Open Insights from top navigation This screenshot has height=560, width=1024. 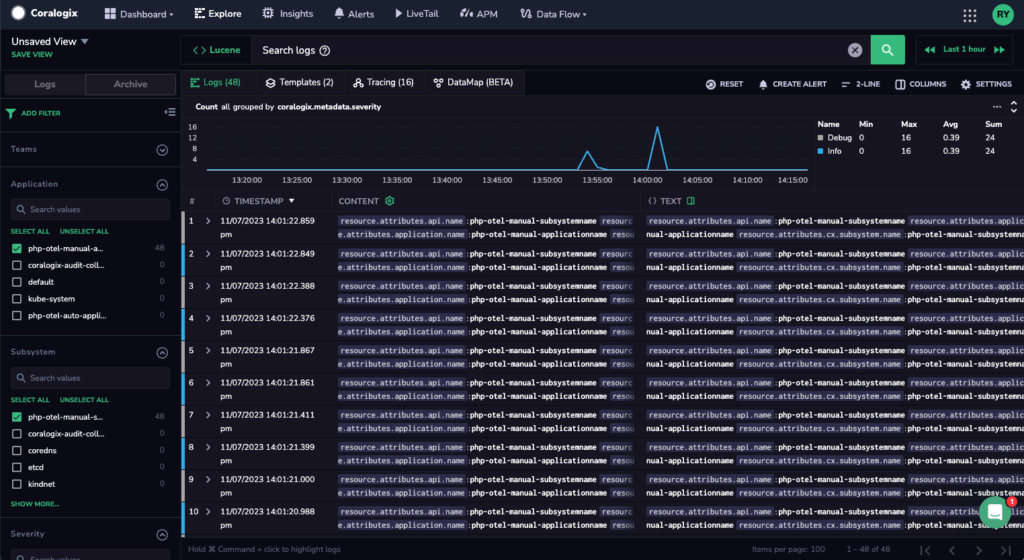[287, 14]
